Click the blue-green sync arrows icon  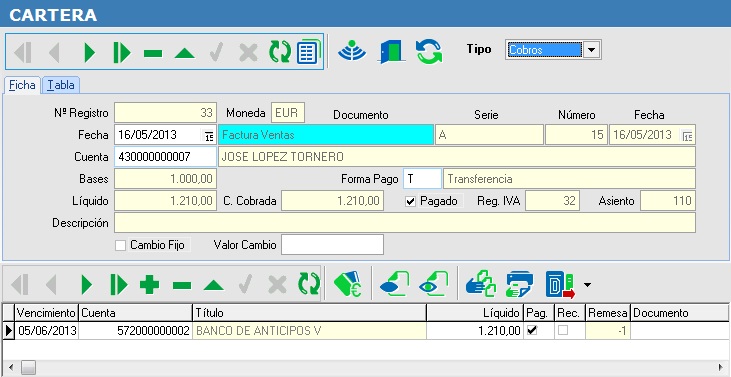click(x=429, y=51)
